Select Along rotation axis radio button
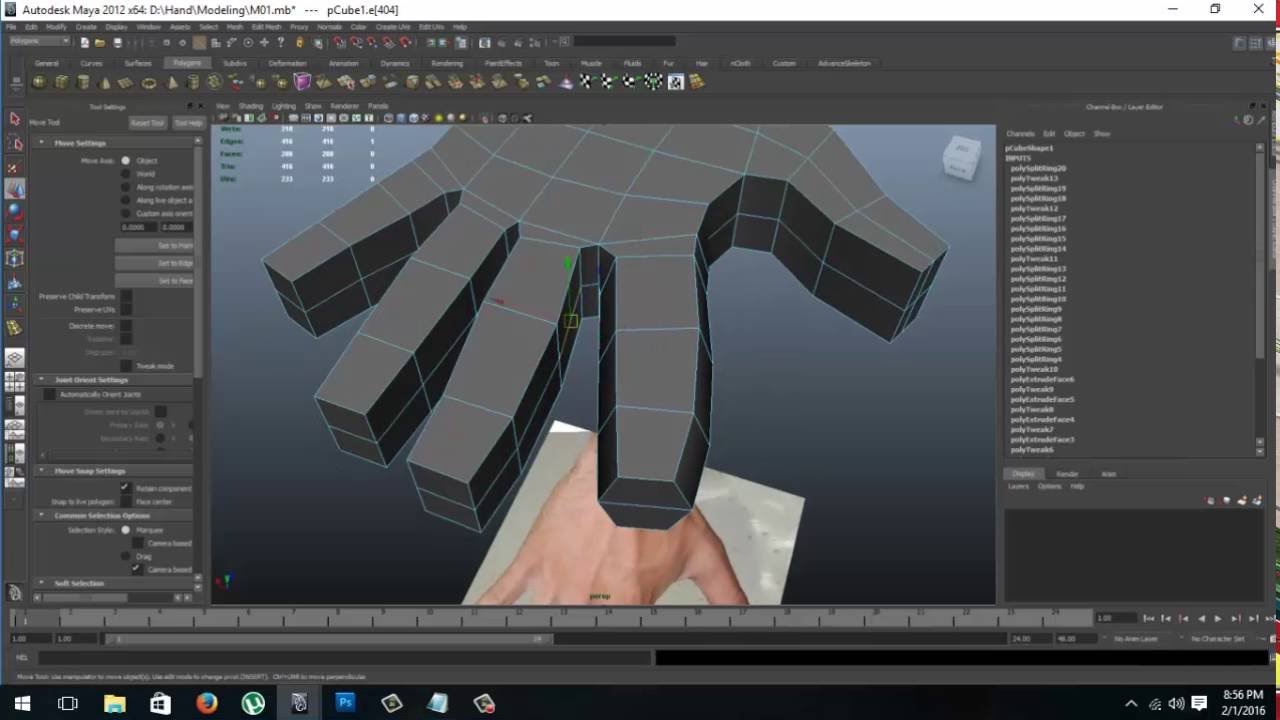1280x720 pixels. [x=126, y=187]
